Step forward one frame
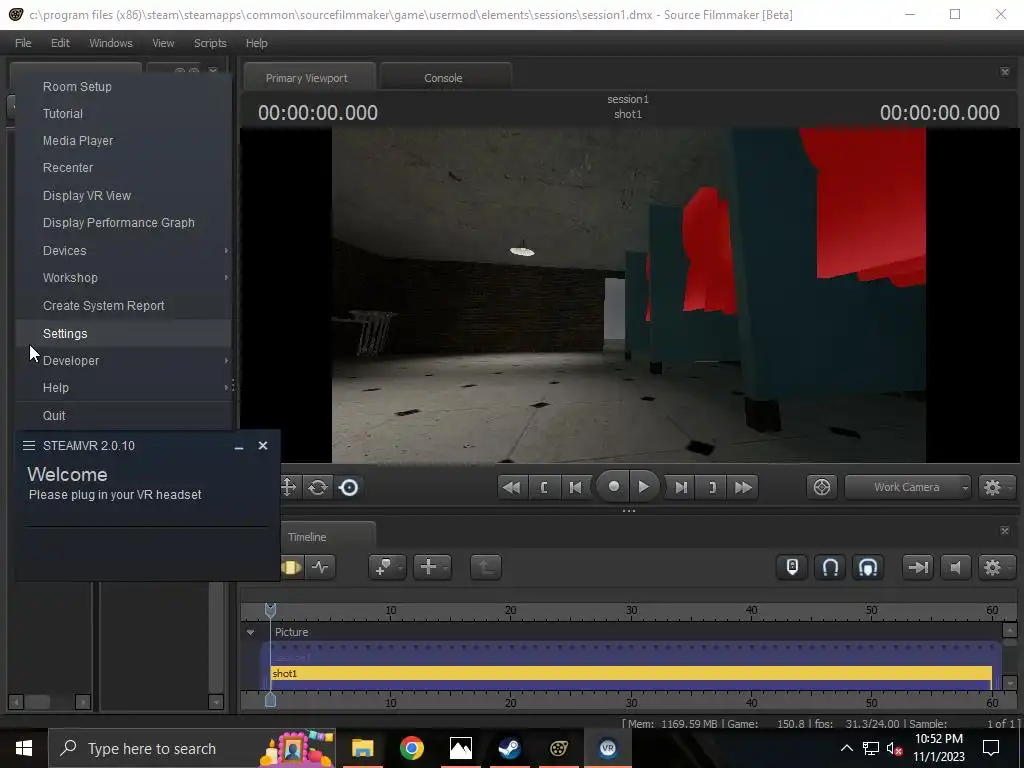 pos(680,487)
